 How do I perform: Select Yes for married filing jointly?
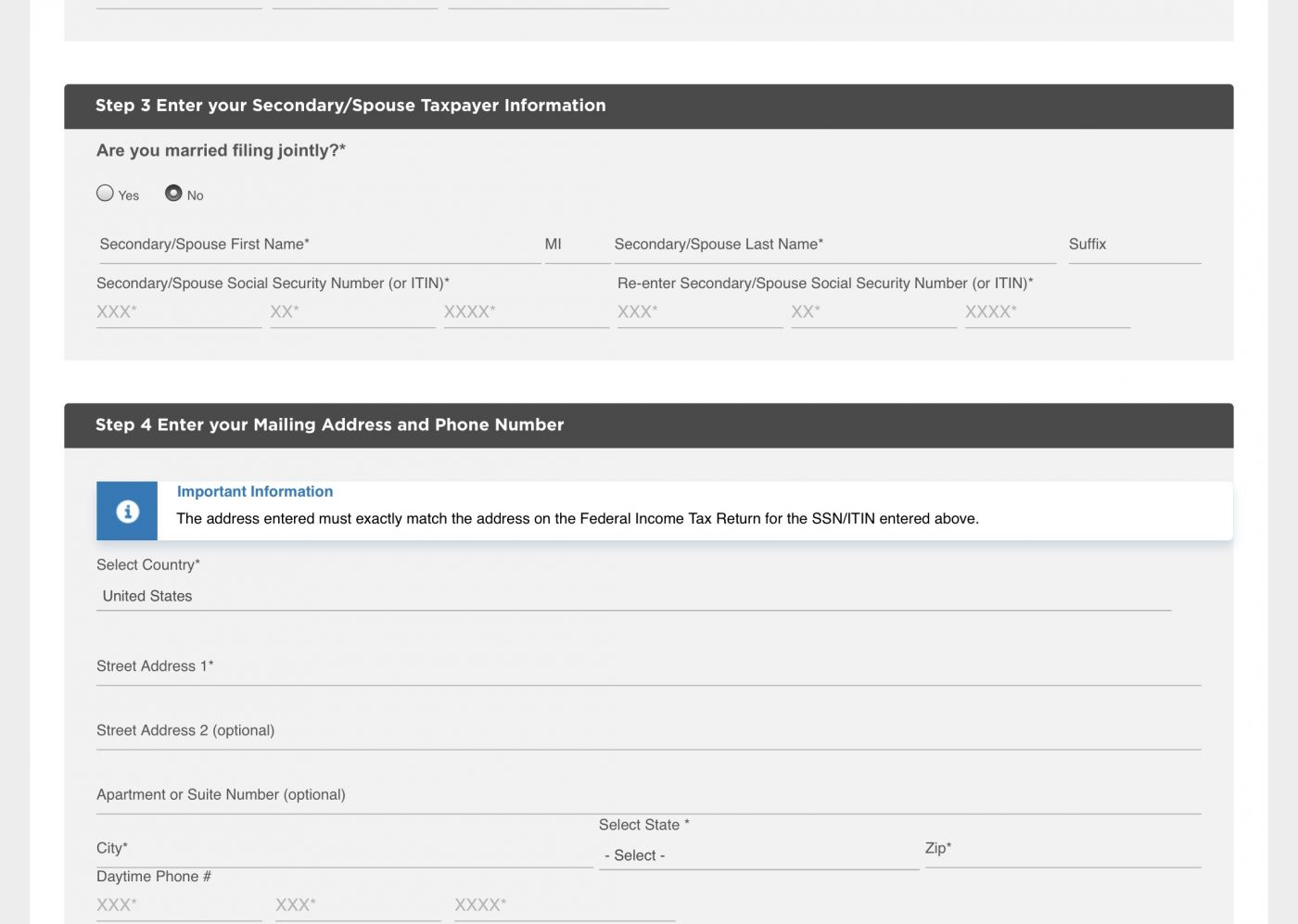106,193
